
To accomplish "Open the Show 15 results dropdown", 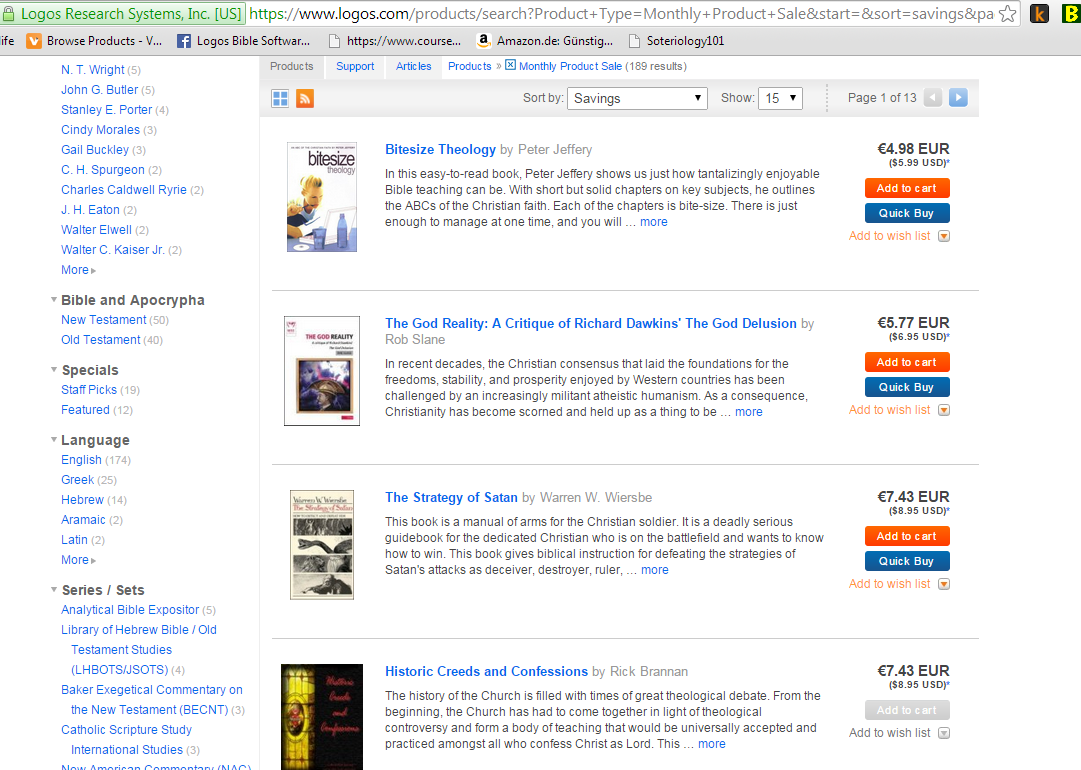I will [x=780, y=98].
